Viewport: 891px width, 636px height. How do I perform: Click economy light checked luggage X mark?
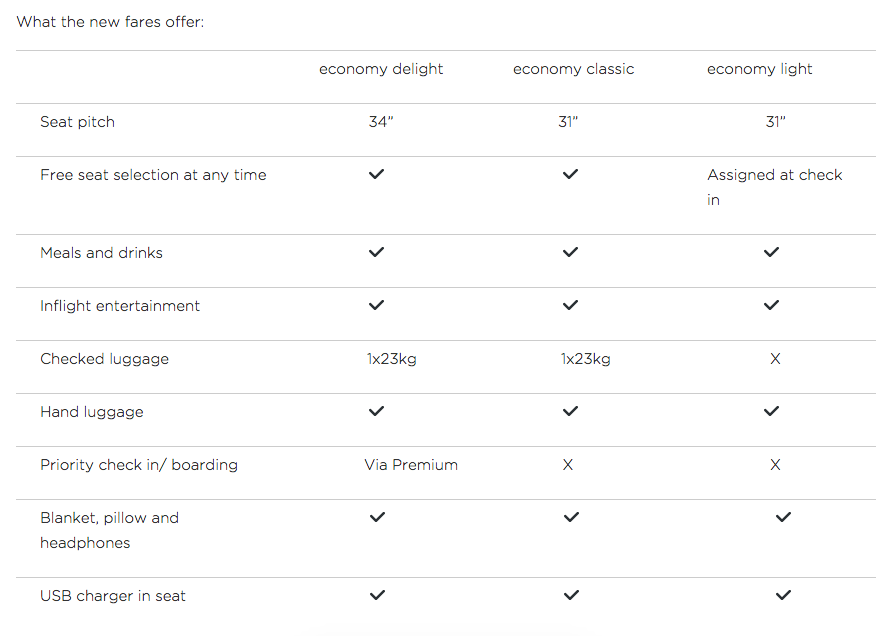pos(775,358)
